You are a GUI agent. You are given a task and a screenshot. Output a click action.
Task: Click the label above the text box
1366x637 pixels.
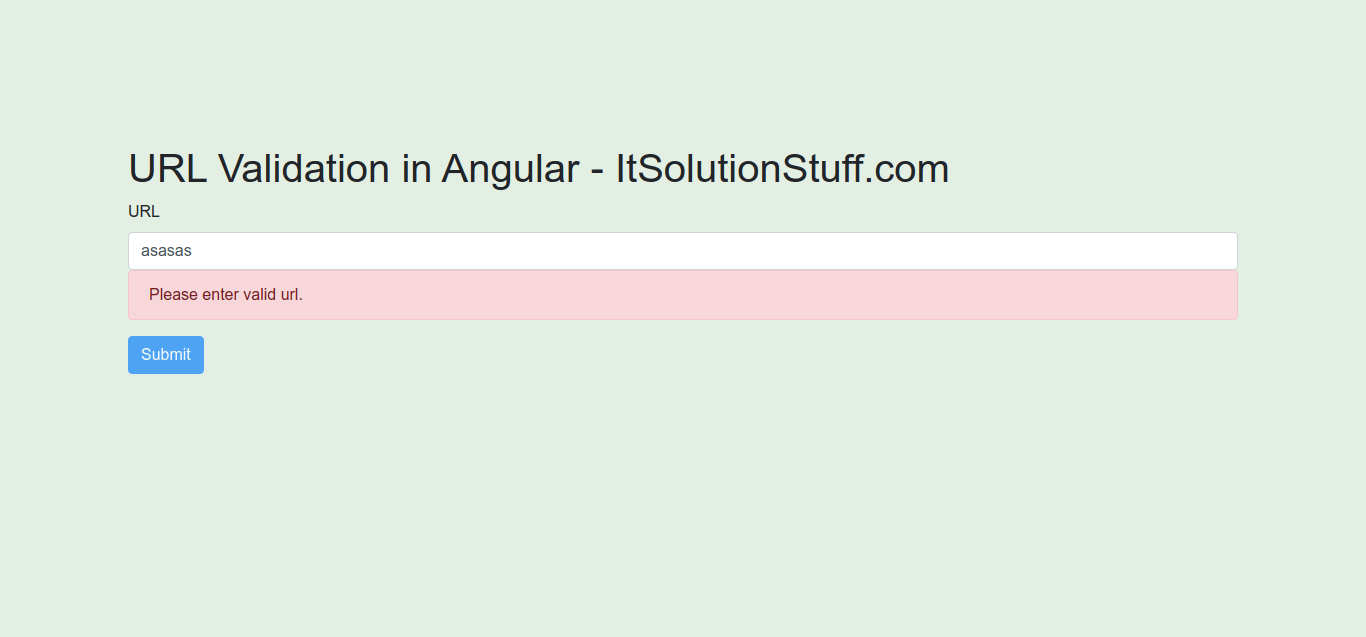(143, 211)
